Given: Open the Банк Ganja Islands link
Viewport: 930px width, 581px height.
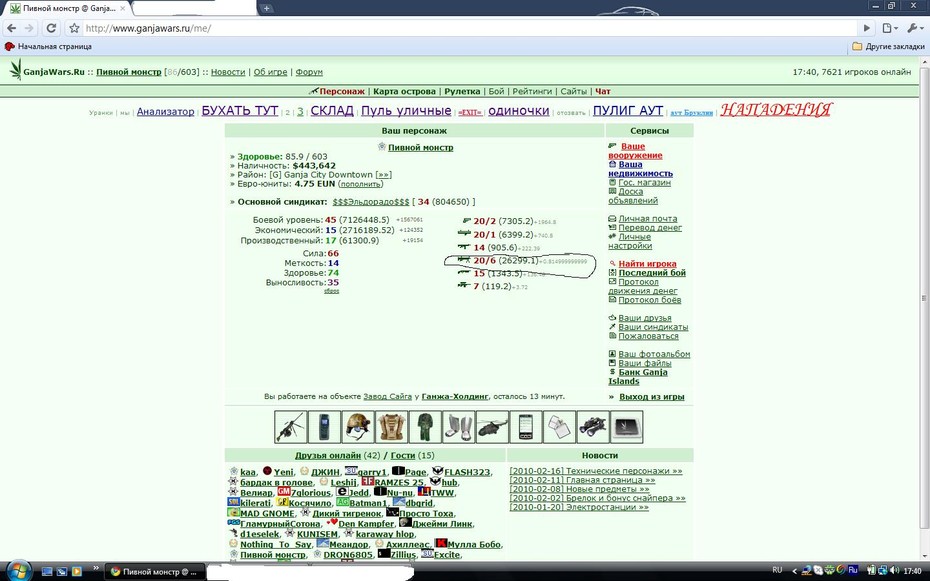Looking at the screenshot, I should [x=638, y=376].
